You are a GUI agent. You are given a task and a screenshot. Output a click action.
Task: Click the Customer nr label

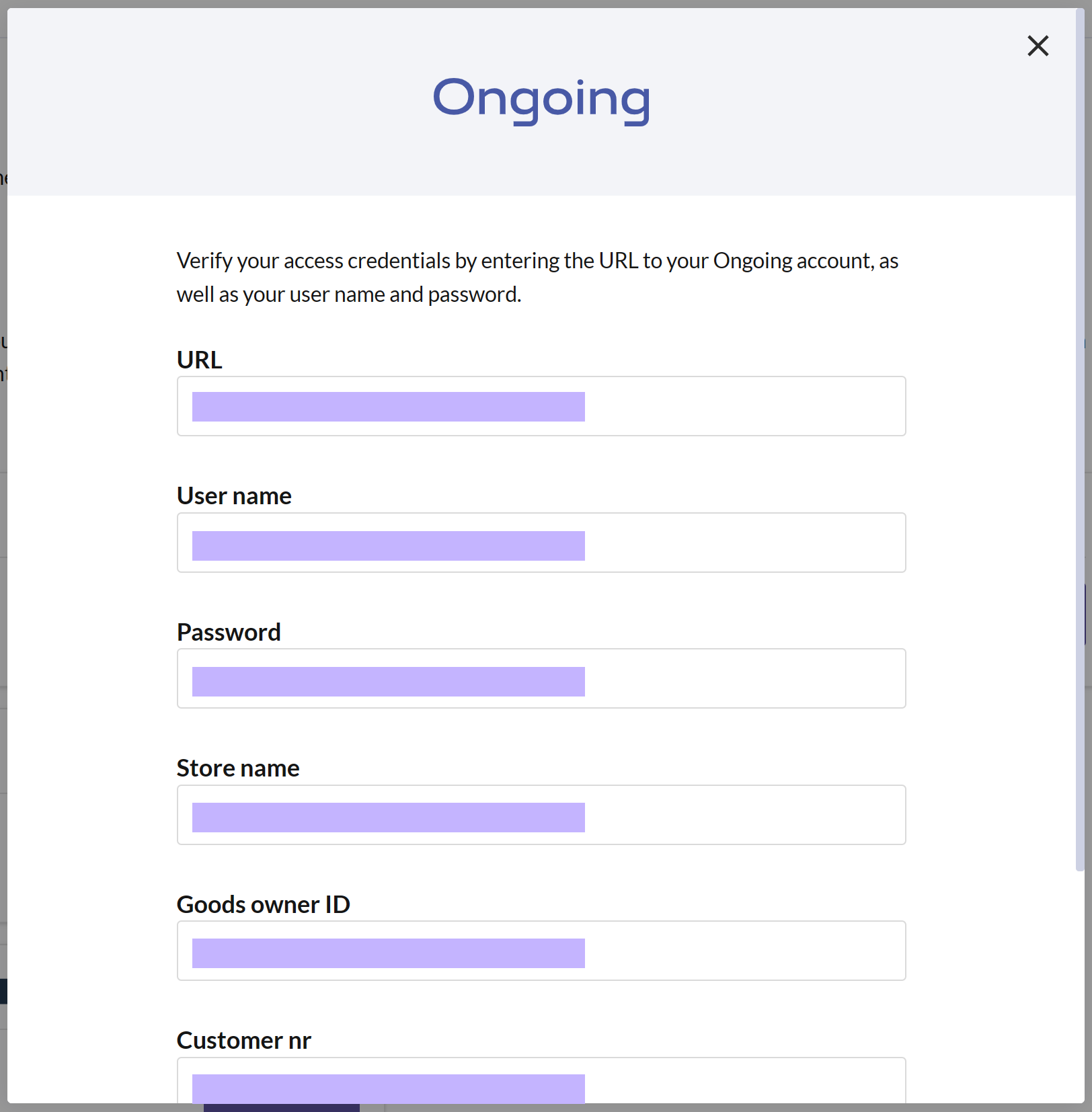243,1040
